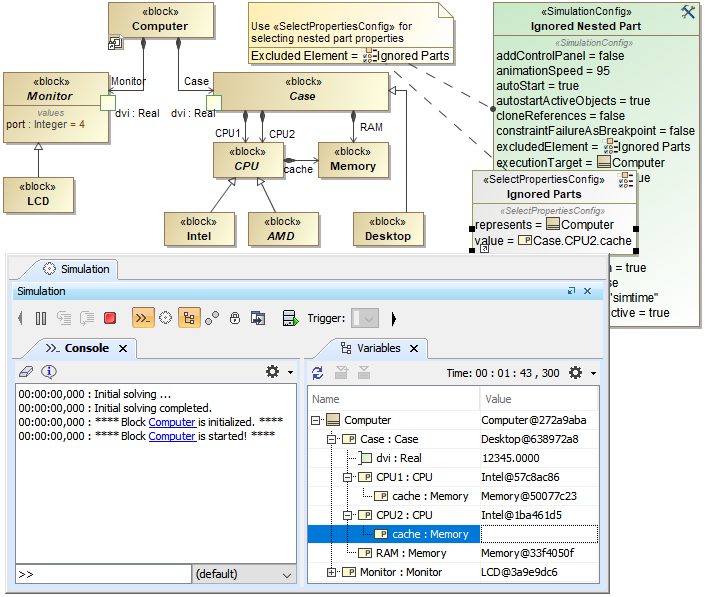Stop simulation with red square button
The image size is (705, 597).
tap(110, 318)
